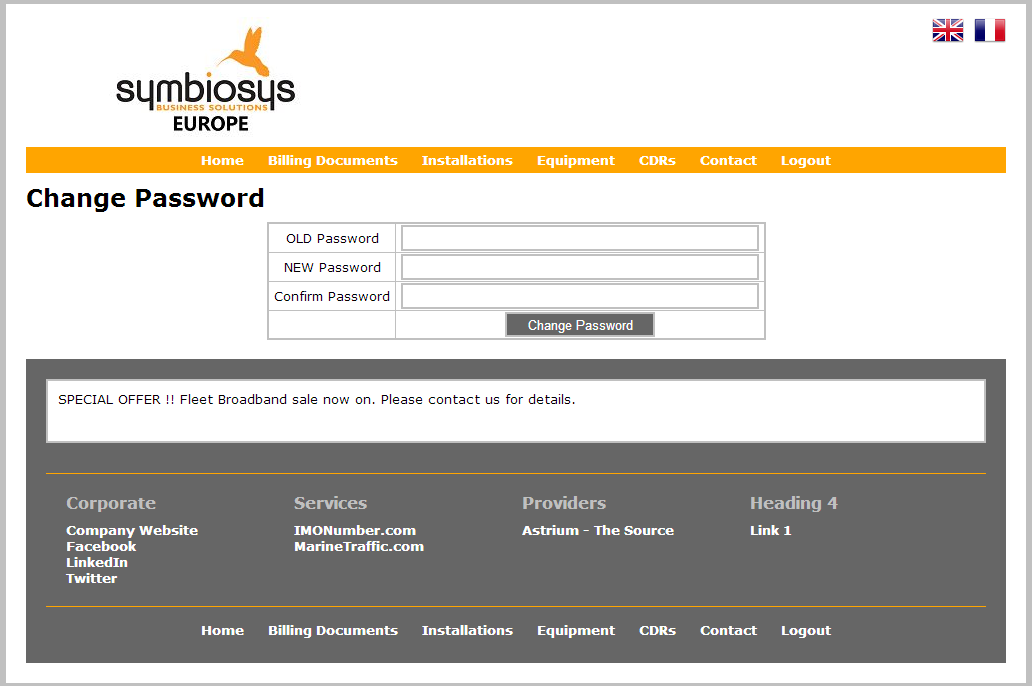Open the IMONumber.com services link

[x=355, y=531]
